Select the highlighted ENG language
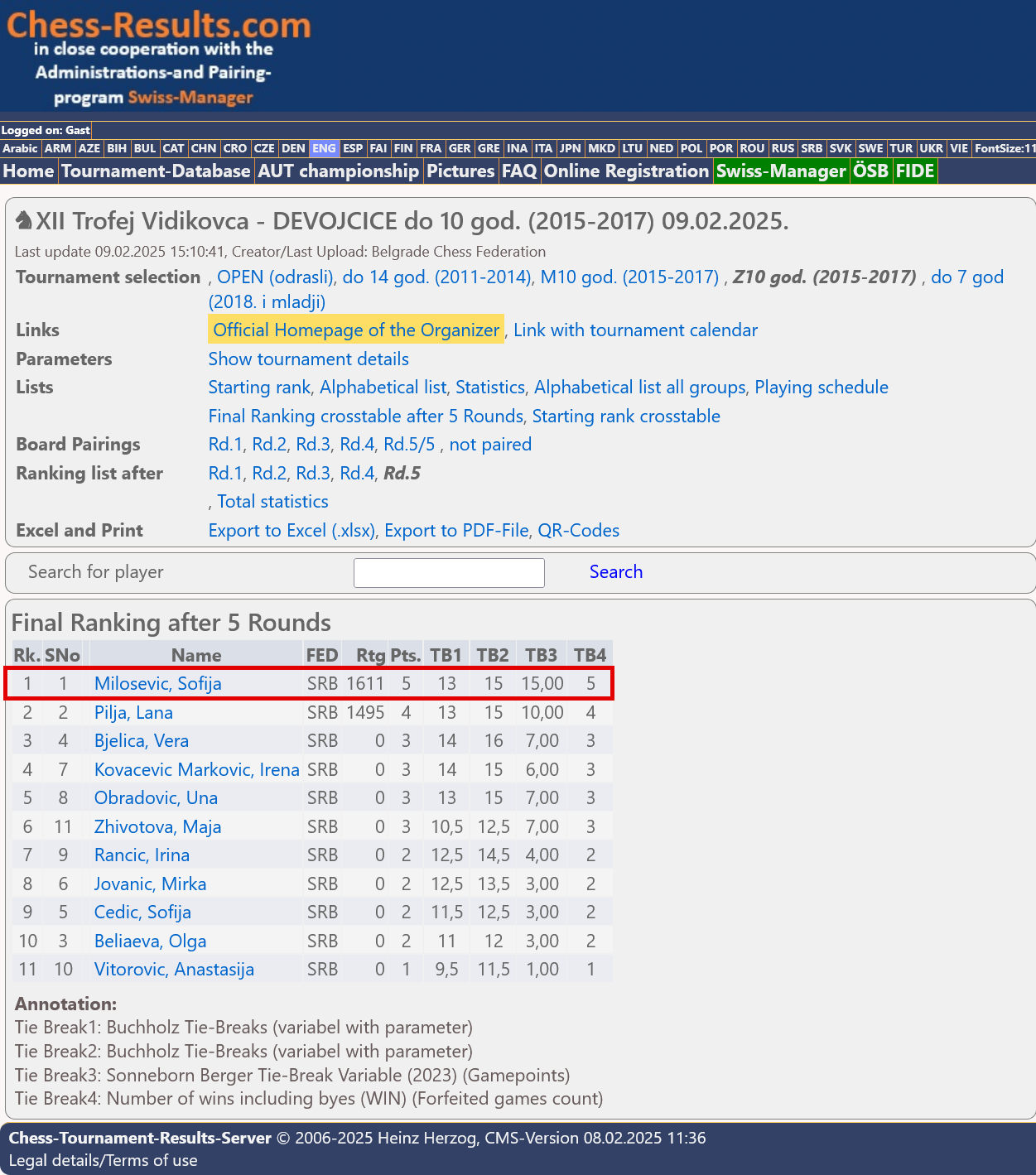The height and width of the screenshot is (1175, 1036). pyautogui.click(x=324, y=149)
